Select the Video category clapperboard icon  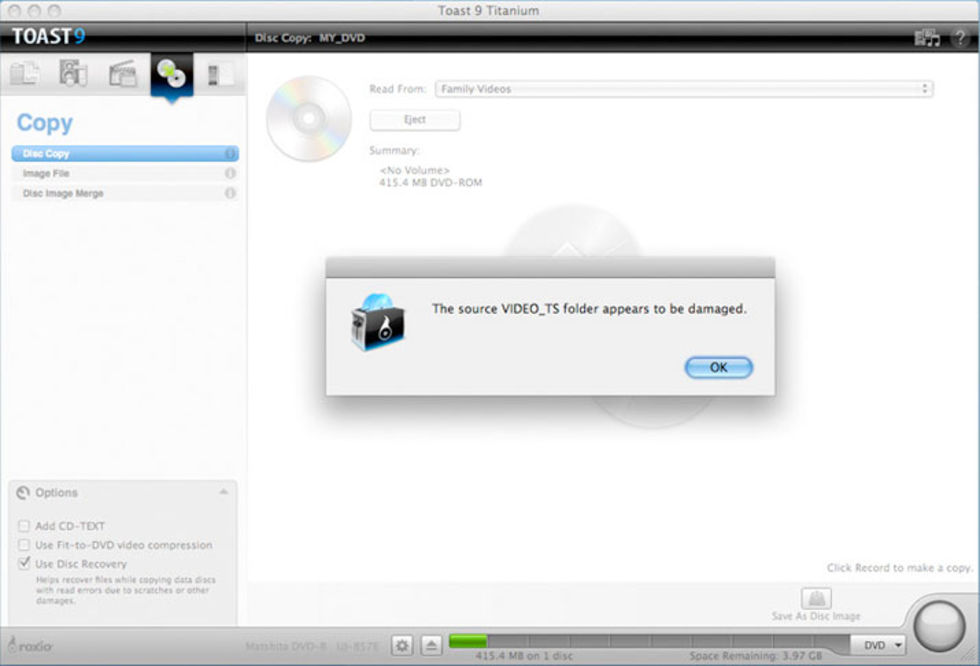122,74
